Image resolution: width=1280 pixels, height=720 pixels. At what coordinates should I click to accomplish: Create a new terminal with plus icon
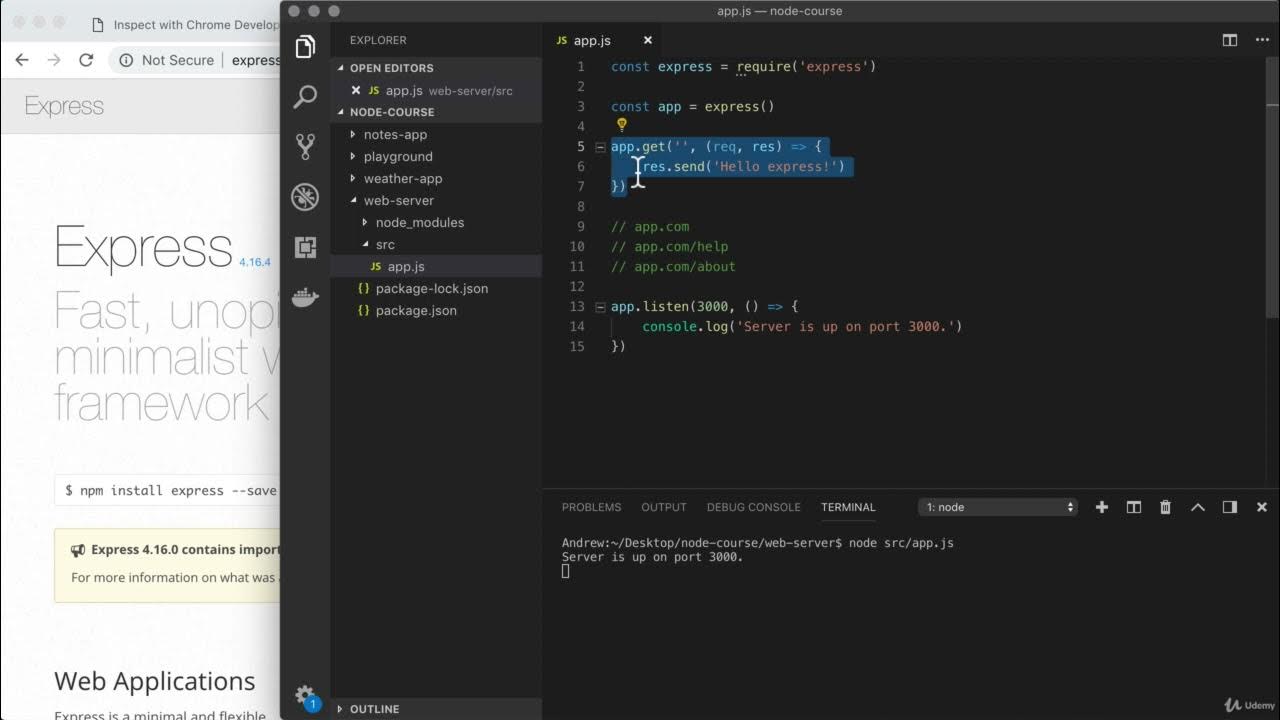coord(1102,507)
